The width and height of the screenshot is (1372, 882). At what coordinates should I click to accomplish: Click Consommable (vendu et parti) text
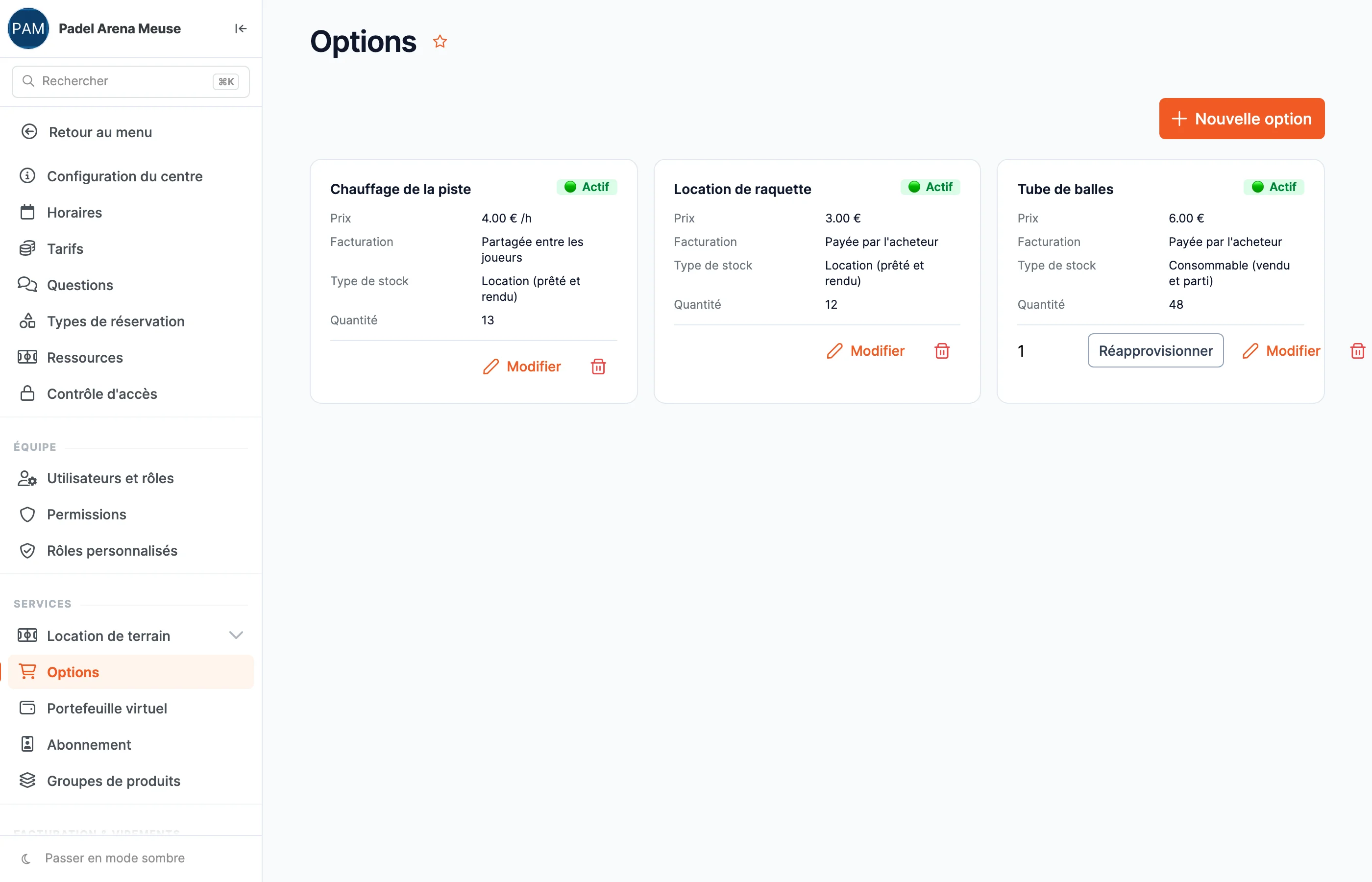tap(1229, 273)
